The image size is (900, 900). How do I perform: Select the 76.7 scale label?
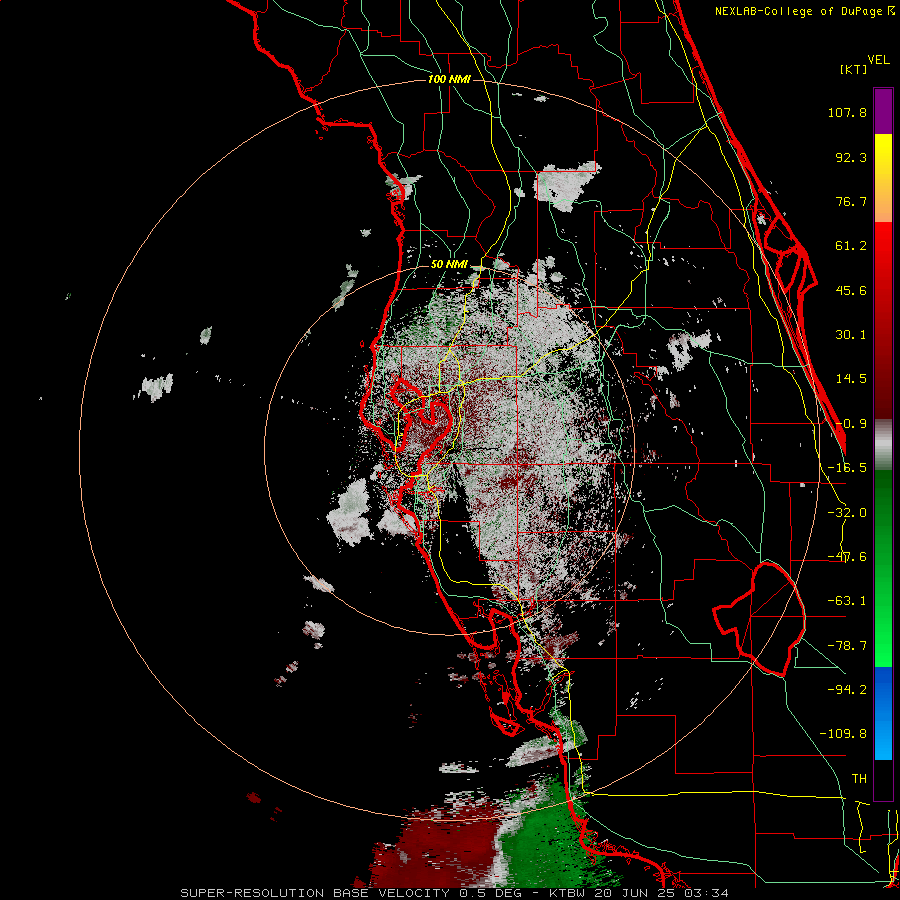pyautogui.click(x=851, y=201)
